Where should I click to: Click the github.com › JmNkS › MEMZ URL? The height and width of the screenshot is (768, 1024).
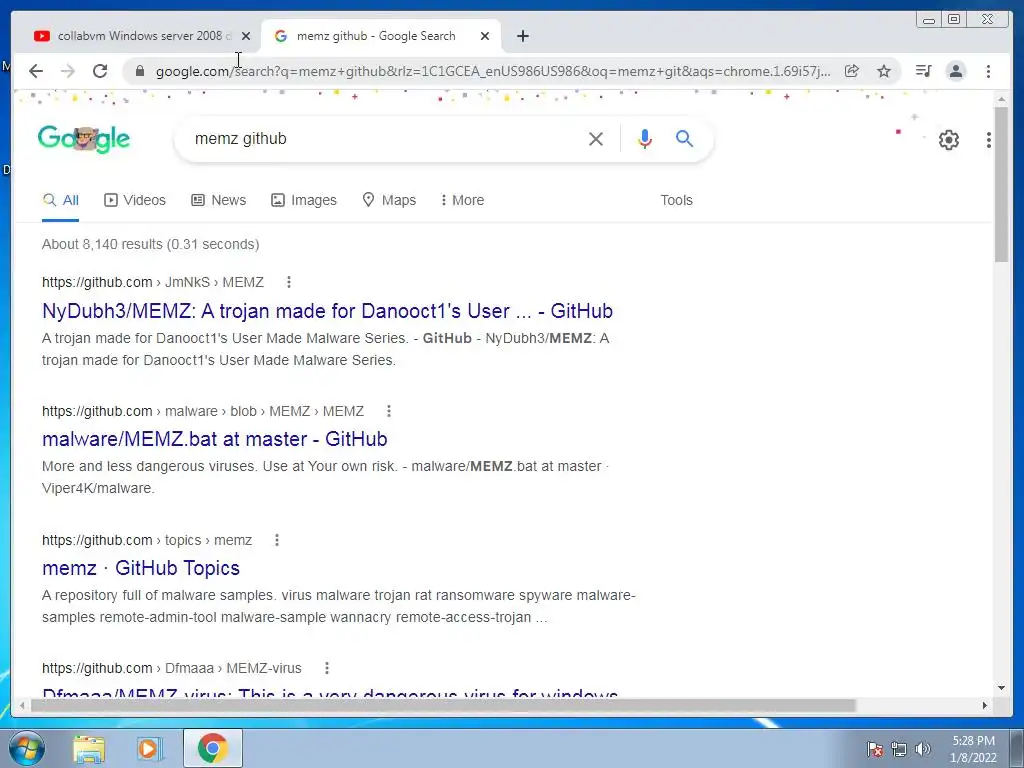point(153,282)
